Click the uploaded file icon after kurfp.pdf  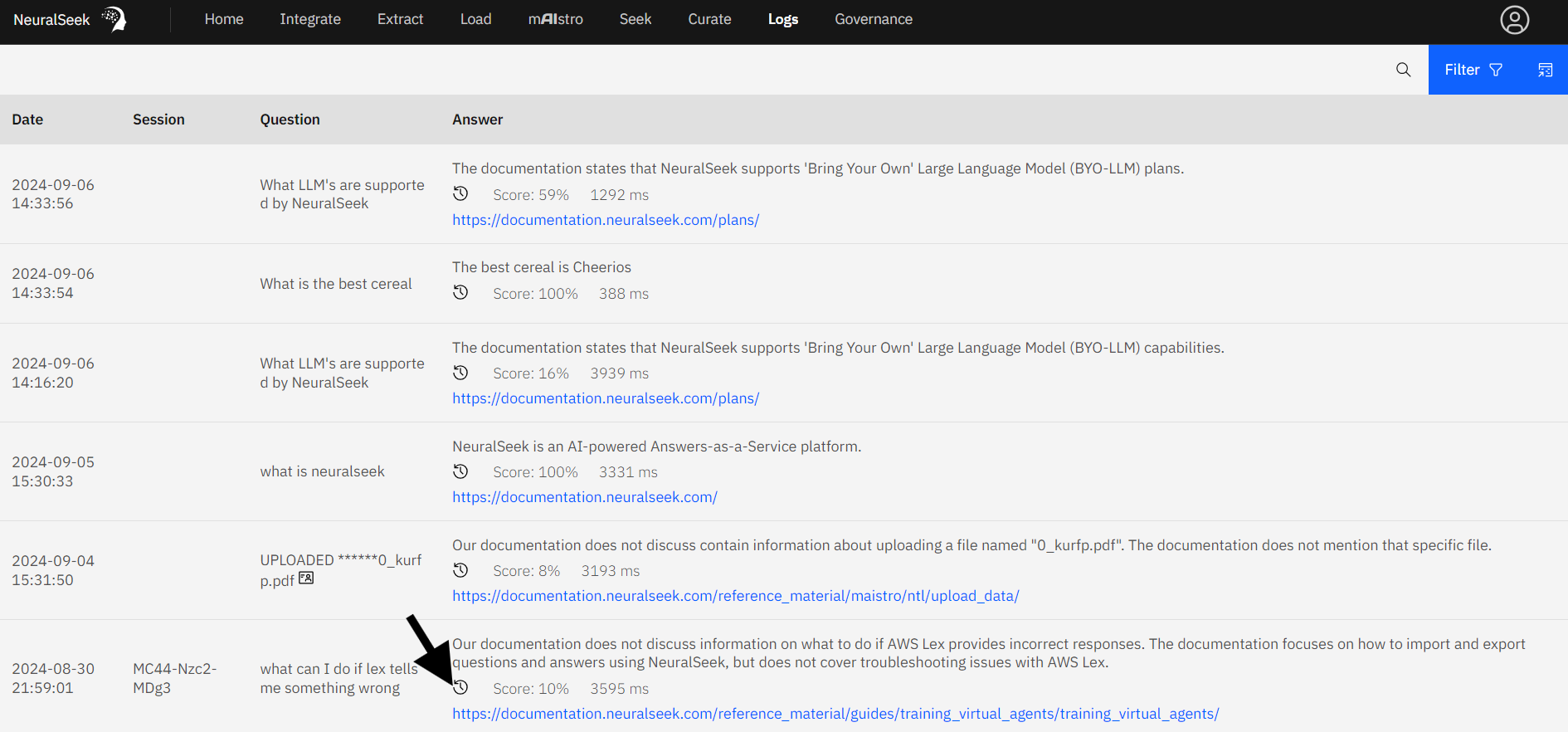coord(306,578)
